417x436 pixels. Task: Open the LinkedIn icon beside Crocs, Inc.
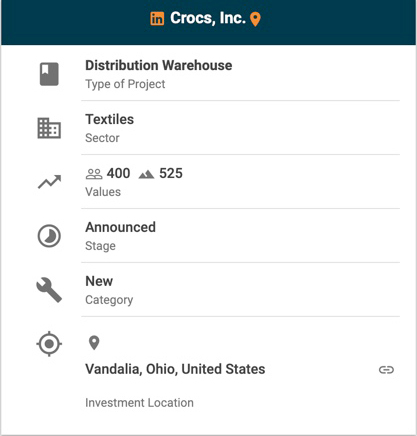click(157, 19)
